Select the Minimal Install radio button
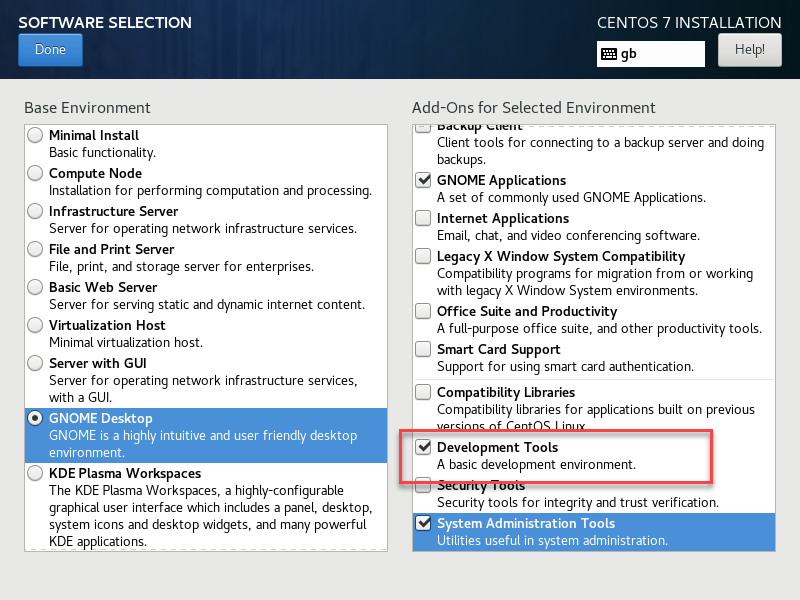This screenshot has height=600, width=800. [x=36, y=135]
